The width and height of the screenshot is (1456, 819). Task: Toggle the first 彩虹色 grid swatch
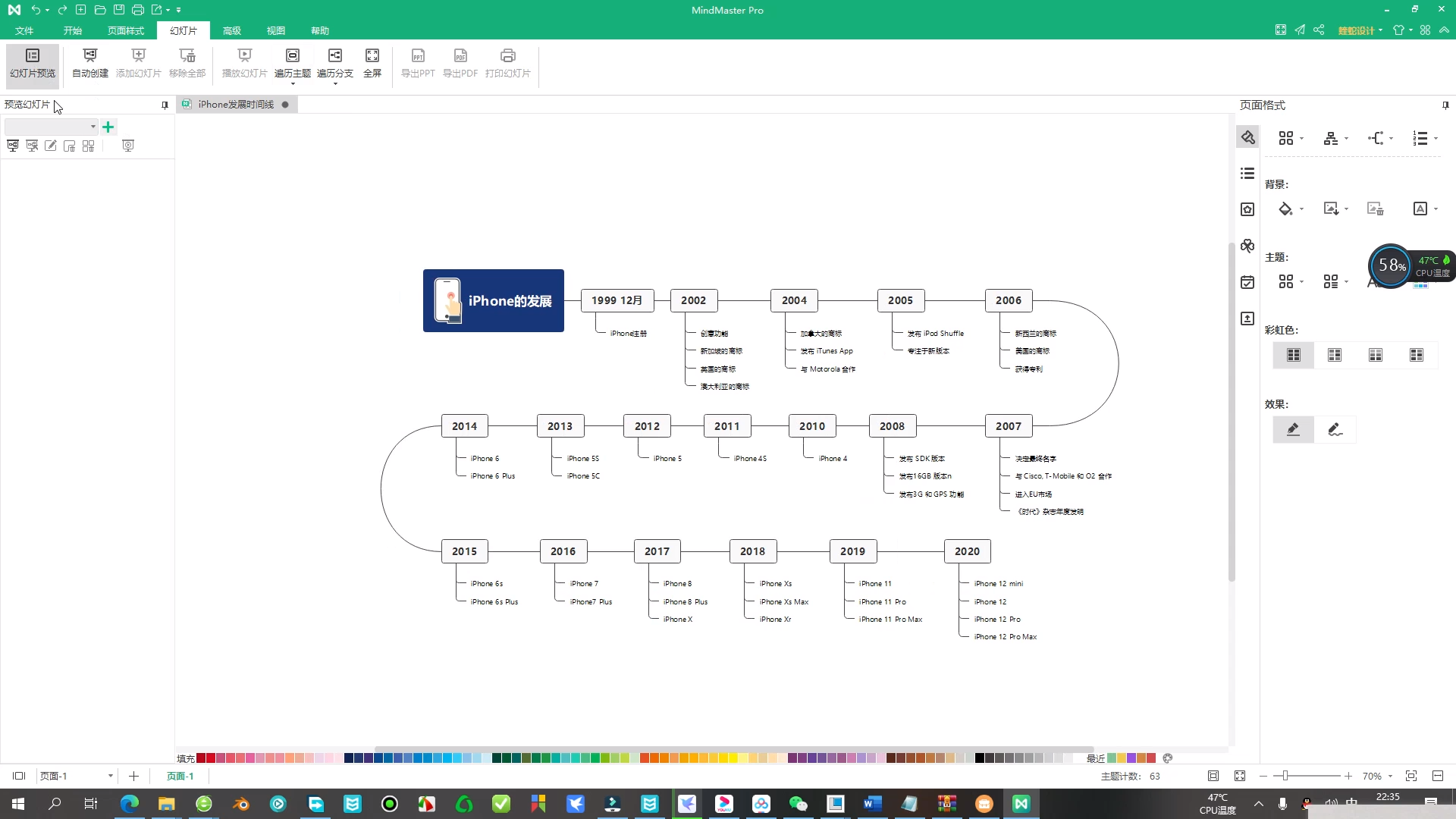(1294, 355)
